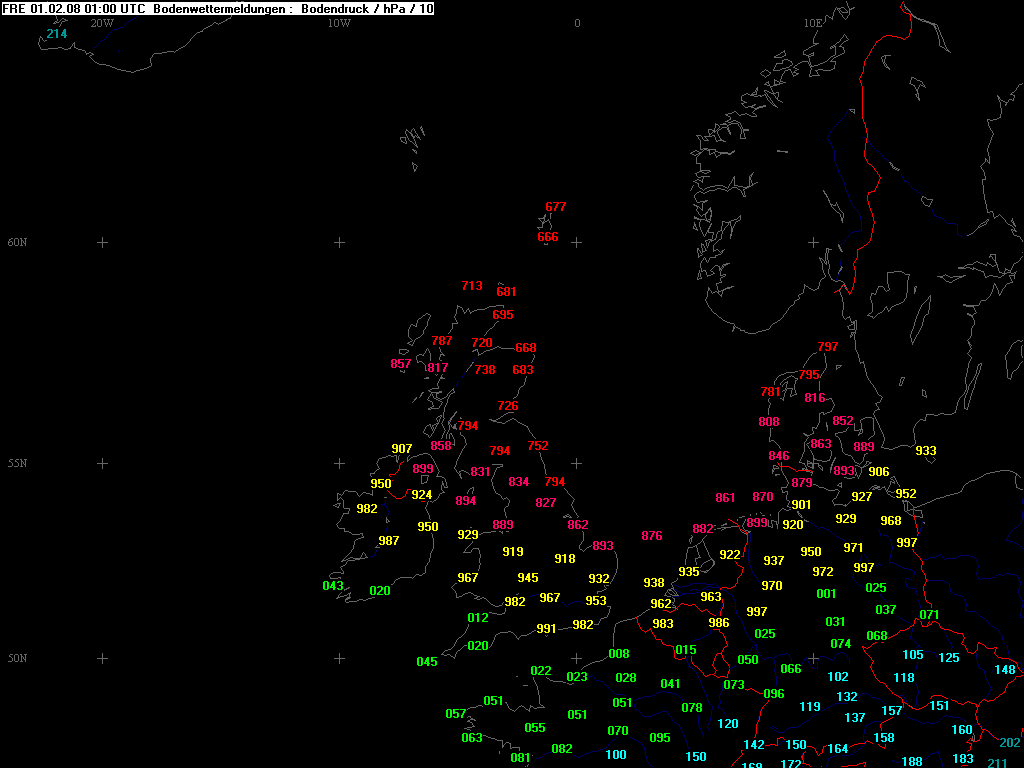Image resolution: width=1024 pixels, height=768 pixels.
Task: Click the 214 pressure reading near Iceland
Action: (x=57, y=34)
